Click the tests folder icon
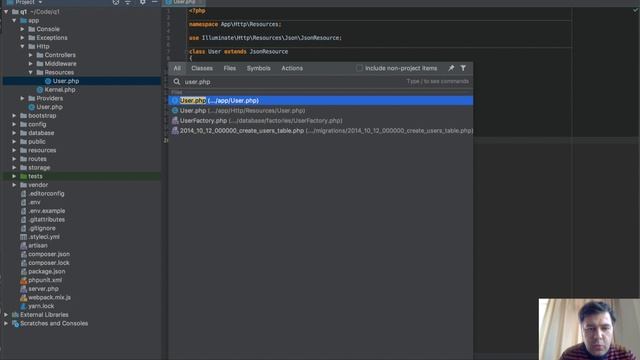 click(23, 176)
